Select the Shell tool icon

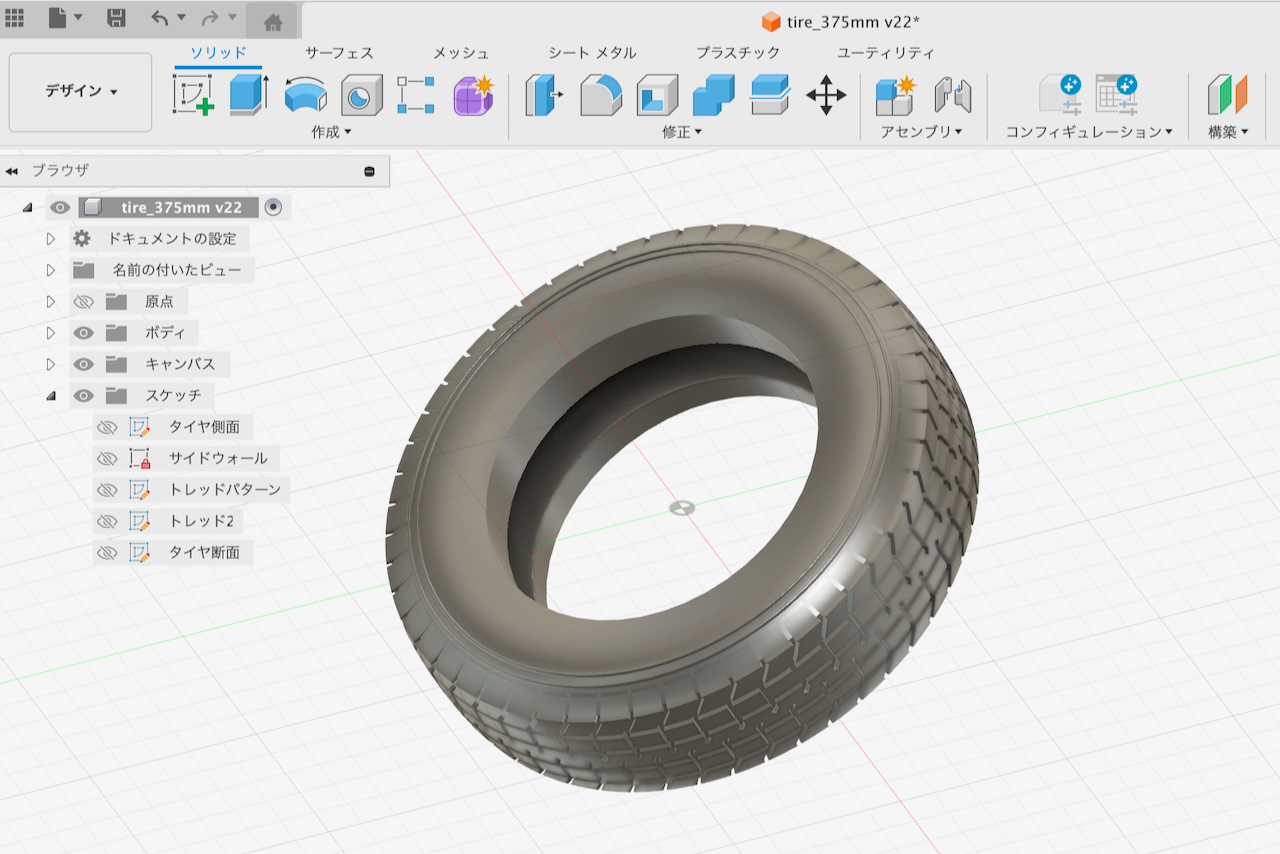coord(657,95)
